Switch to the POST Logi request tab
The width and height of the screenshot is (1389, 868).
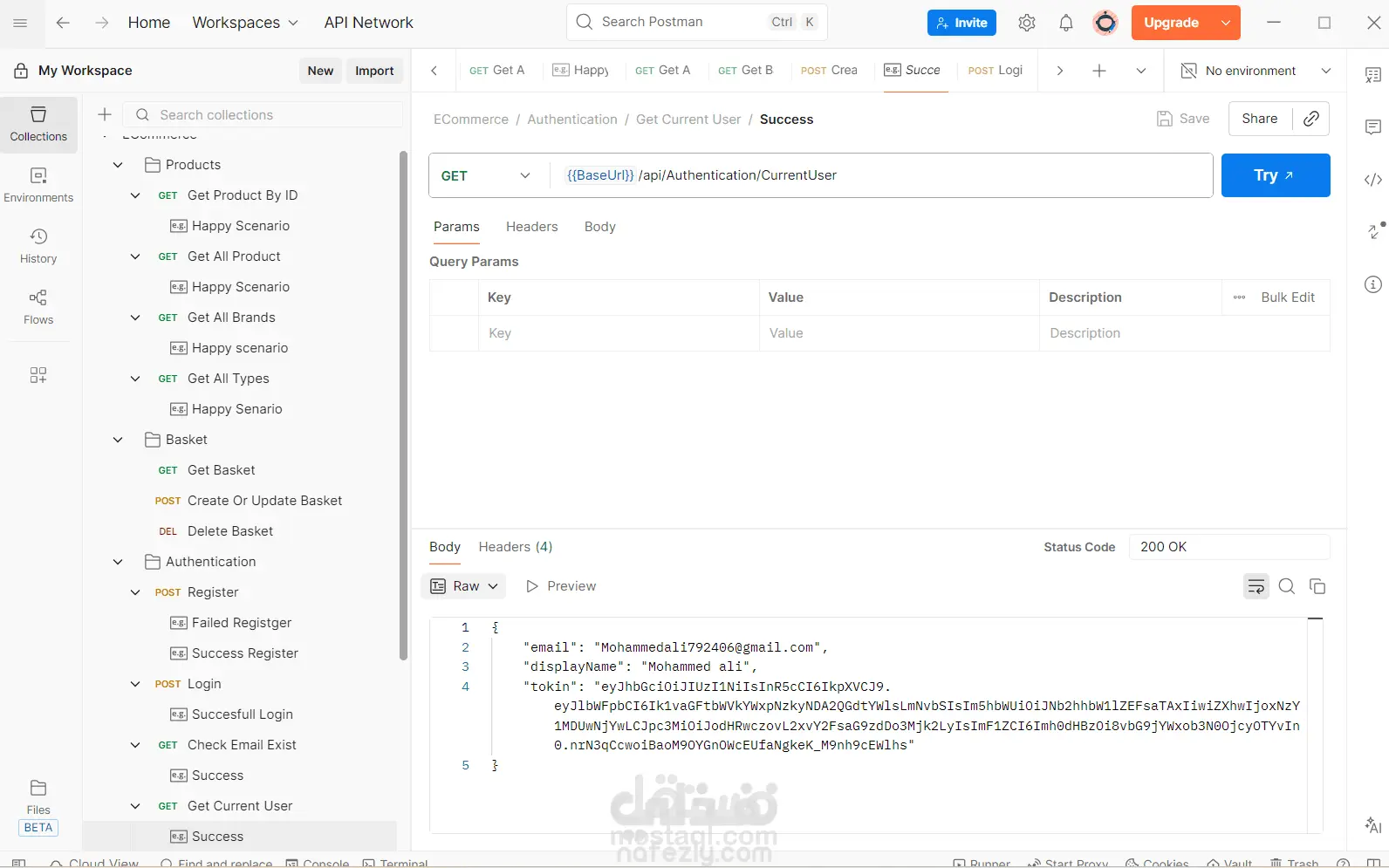pyautogui.click(x=996, y=71)
